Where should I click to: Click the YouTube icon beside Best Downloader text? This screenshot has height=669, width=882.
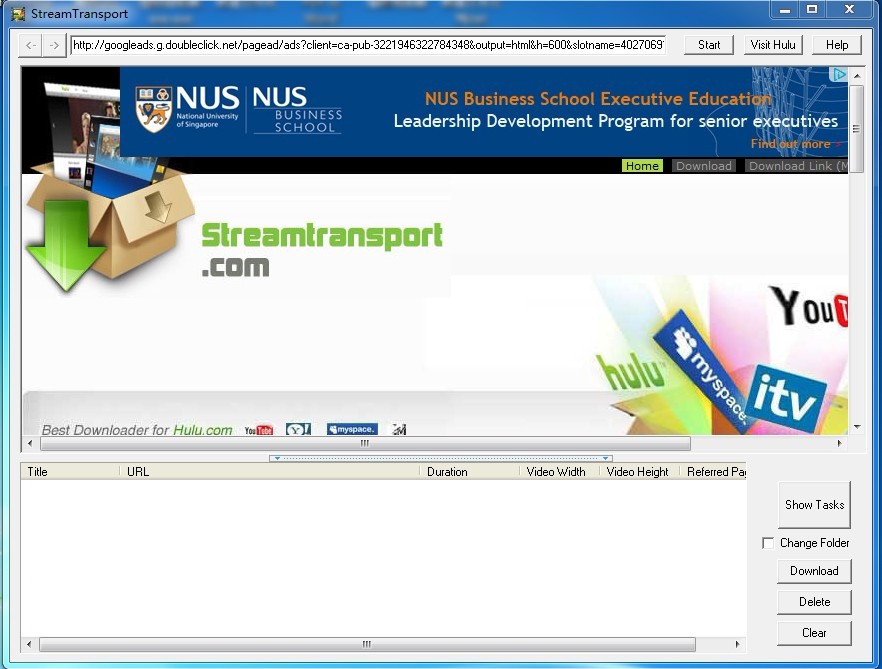click(x=258, y=430)
